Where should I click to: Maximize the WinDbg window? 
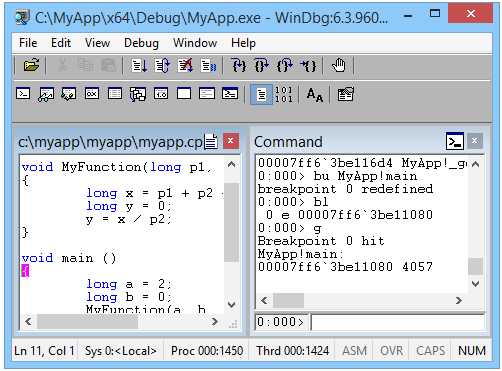pos(435,14)
